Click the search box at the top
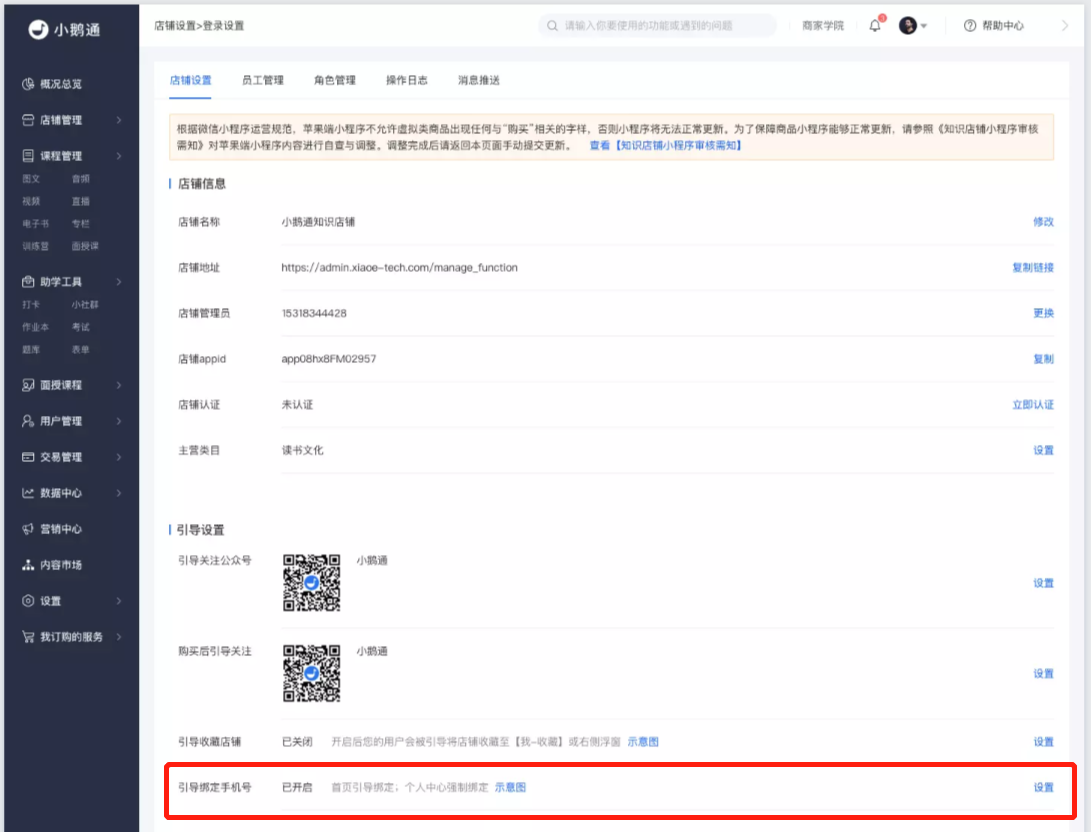Image resolution: width=1091 pixels, height=832 pixels. tap(657, 26)
